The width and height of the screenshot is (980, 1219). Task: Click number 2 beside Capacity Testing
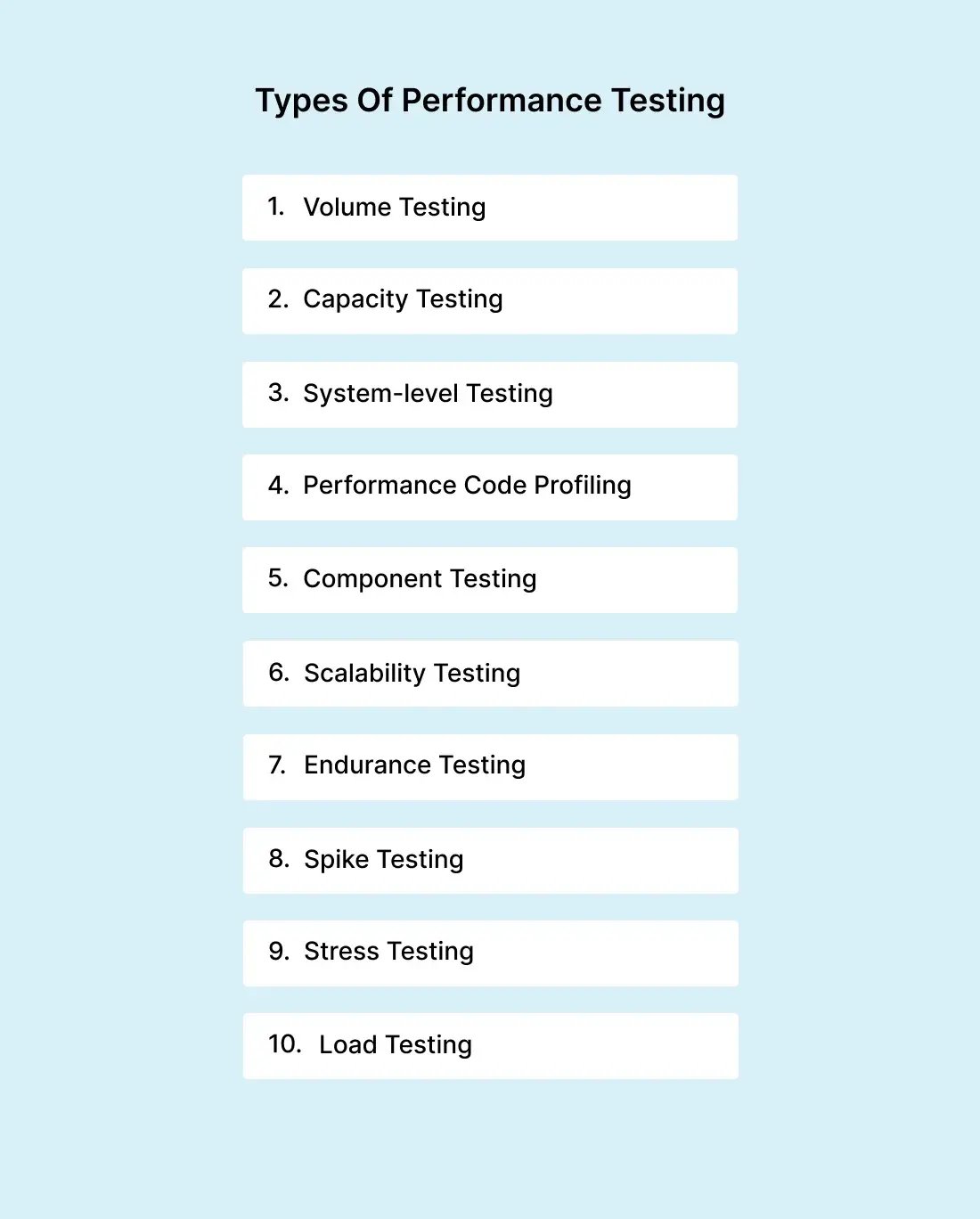point(278,299)
